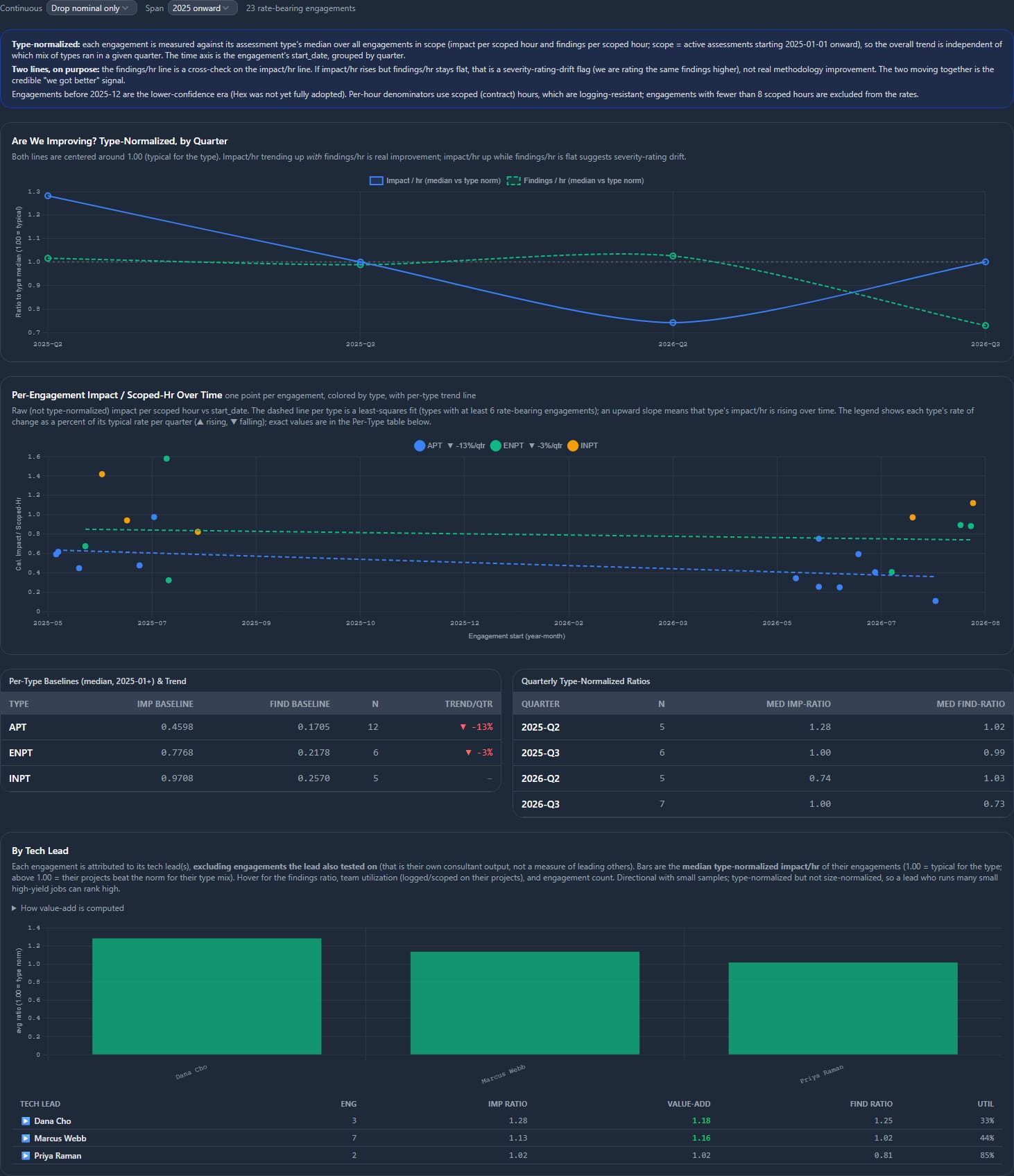Click ENPT trend value -3%

coord(479,753)
